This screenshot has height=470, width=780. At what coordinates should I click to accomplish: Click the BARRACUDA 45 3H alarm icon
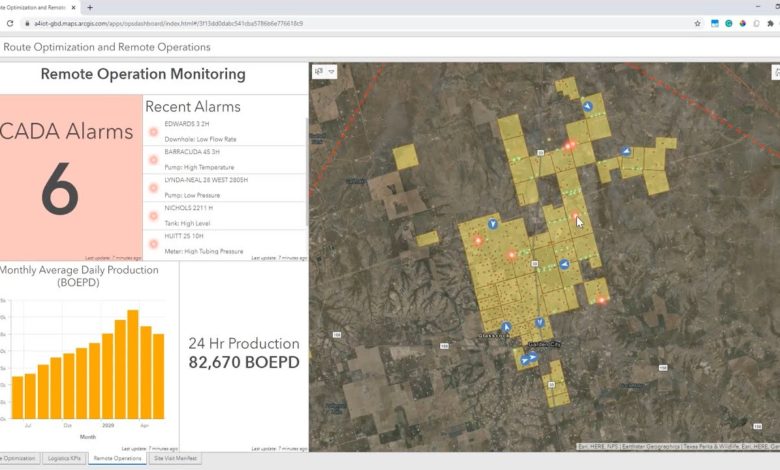[153, 160]
